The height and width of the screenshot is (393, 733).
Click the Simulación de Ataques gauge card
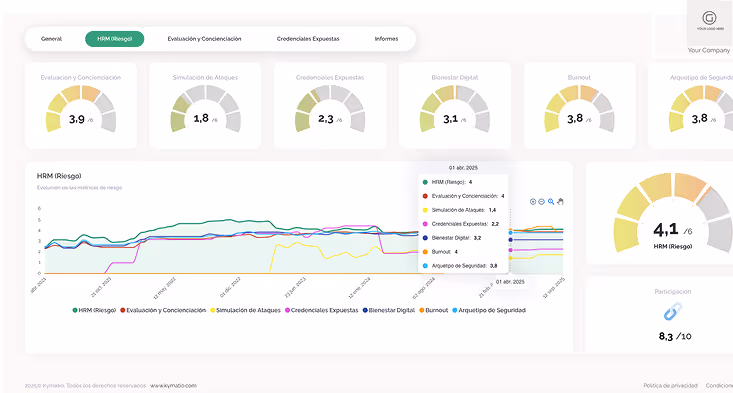click(205, 106)
